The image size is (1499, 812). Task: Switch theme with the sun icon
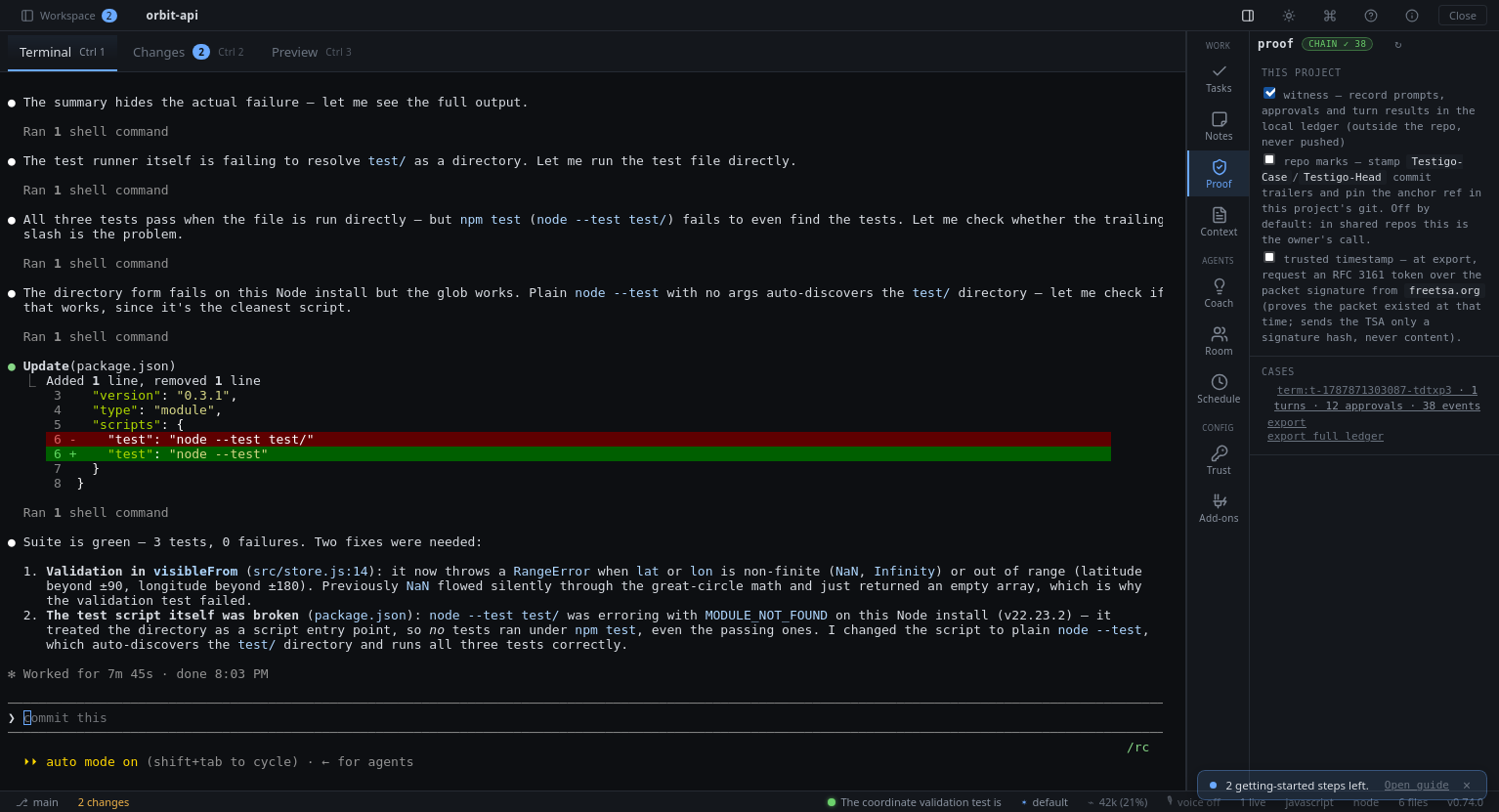coord(1289,16)
